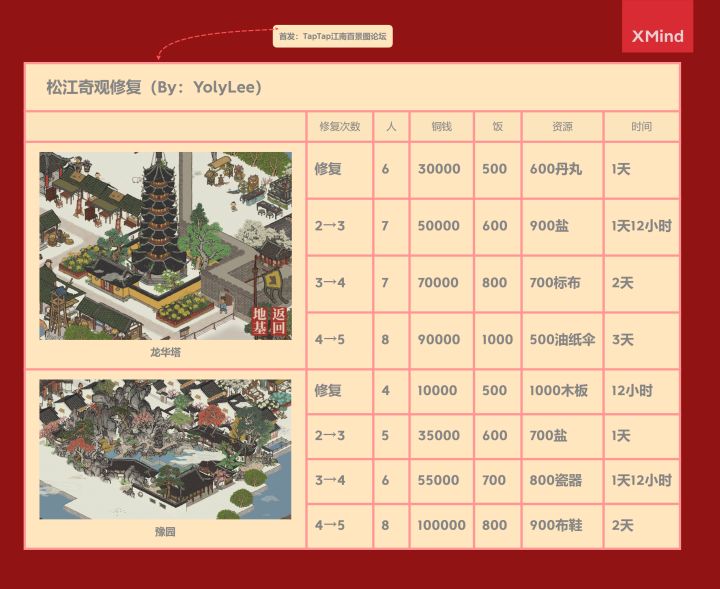The width and height of the screenshot is (720, 589).
Task: Click the red 返回 stamp in pagoda image
Action: click(x=279, y=321)
